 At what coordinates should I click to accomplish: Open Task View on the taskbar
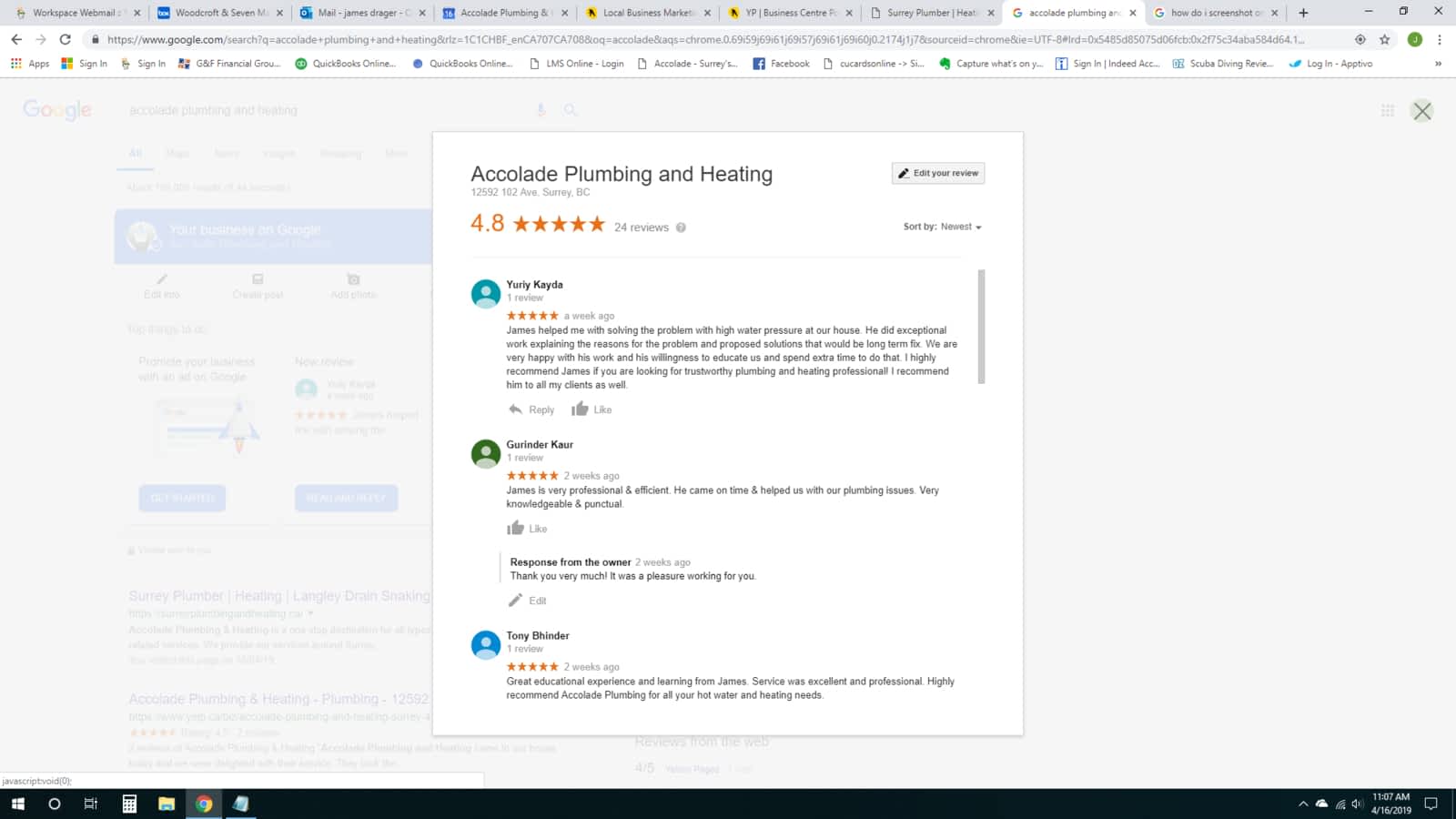click(x=91, y=804)
